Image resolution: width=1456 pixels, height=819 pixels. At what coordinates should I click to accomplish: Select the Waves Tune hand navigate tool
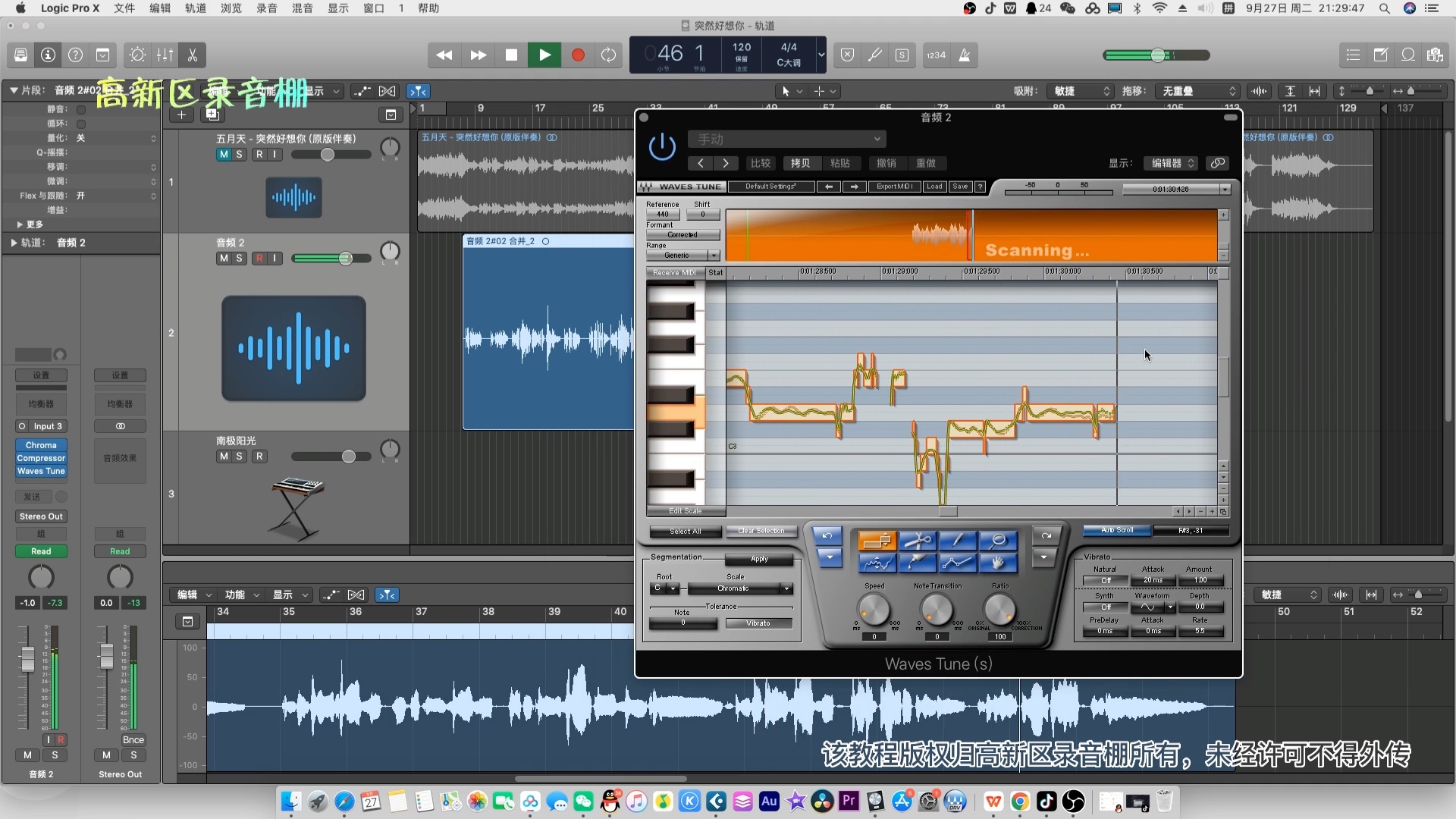(998, 562)
